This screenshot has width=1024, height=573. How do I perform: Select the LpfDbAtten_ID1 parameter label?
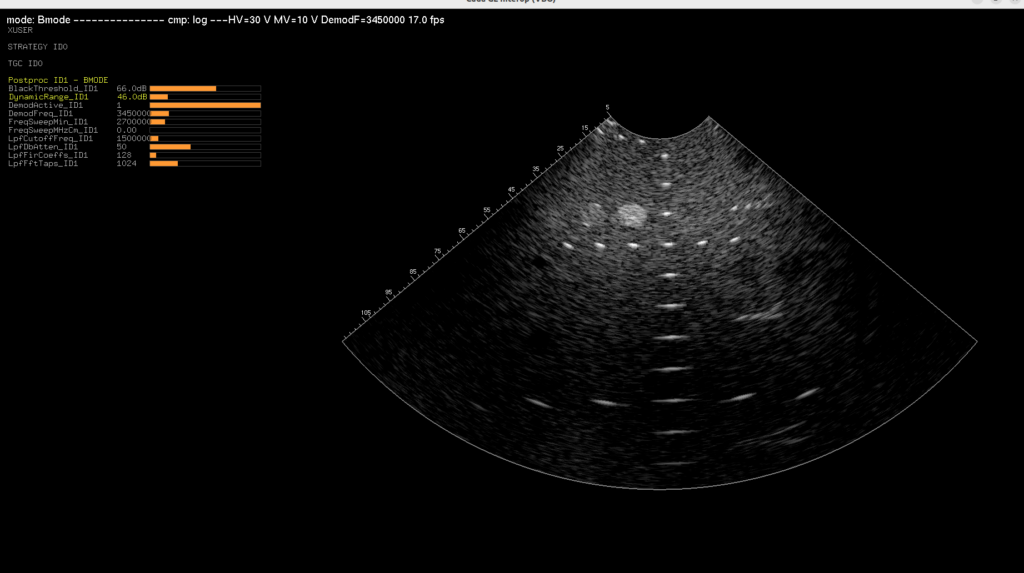coord(43,147)
